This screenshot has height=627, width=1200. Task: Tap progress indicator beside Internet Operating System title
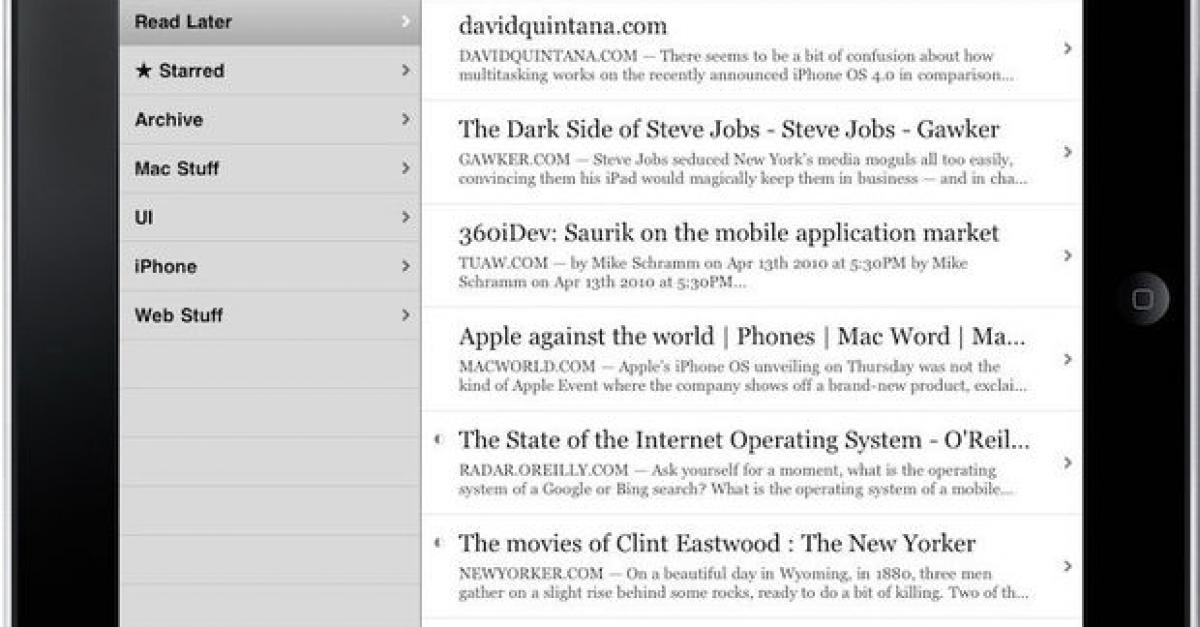[x=437, y=439]
